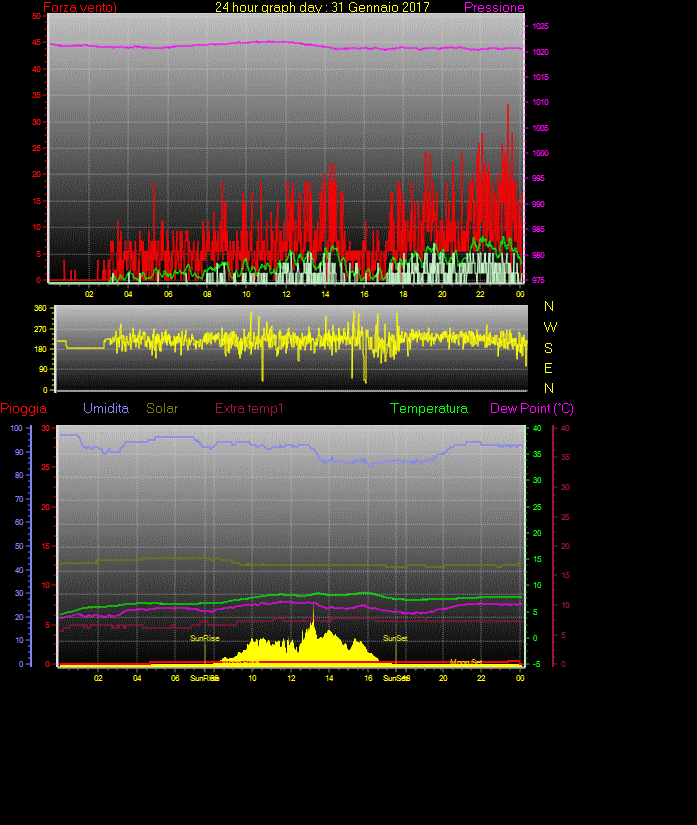Viewport: 697px width, 825px height.
Task: Click the 40 dew point axis value
Action: coord(565,428)
